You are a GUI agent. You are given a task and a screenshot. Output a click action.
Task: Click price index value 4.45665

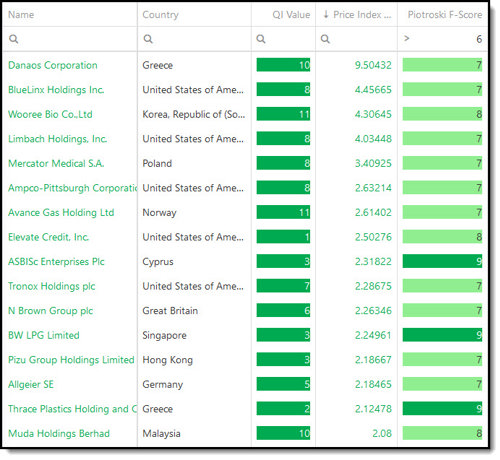[x=373, y=90]
